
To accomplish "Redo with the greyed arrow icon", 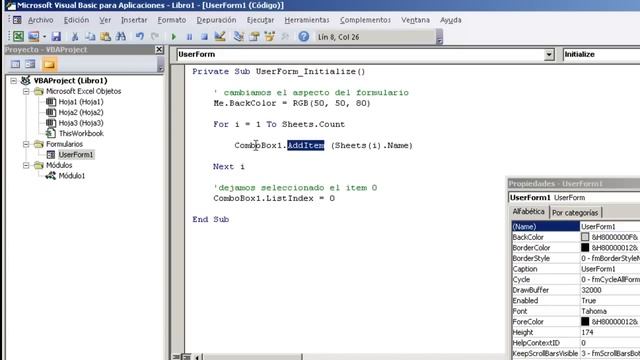I will point(155,36).
